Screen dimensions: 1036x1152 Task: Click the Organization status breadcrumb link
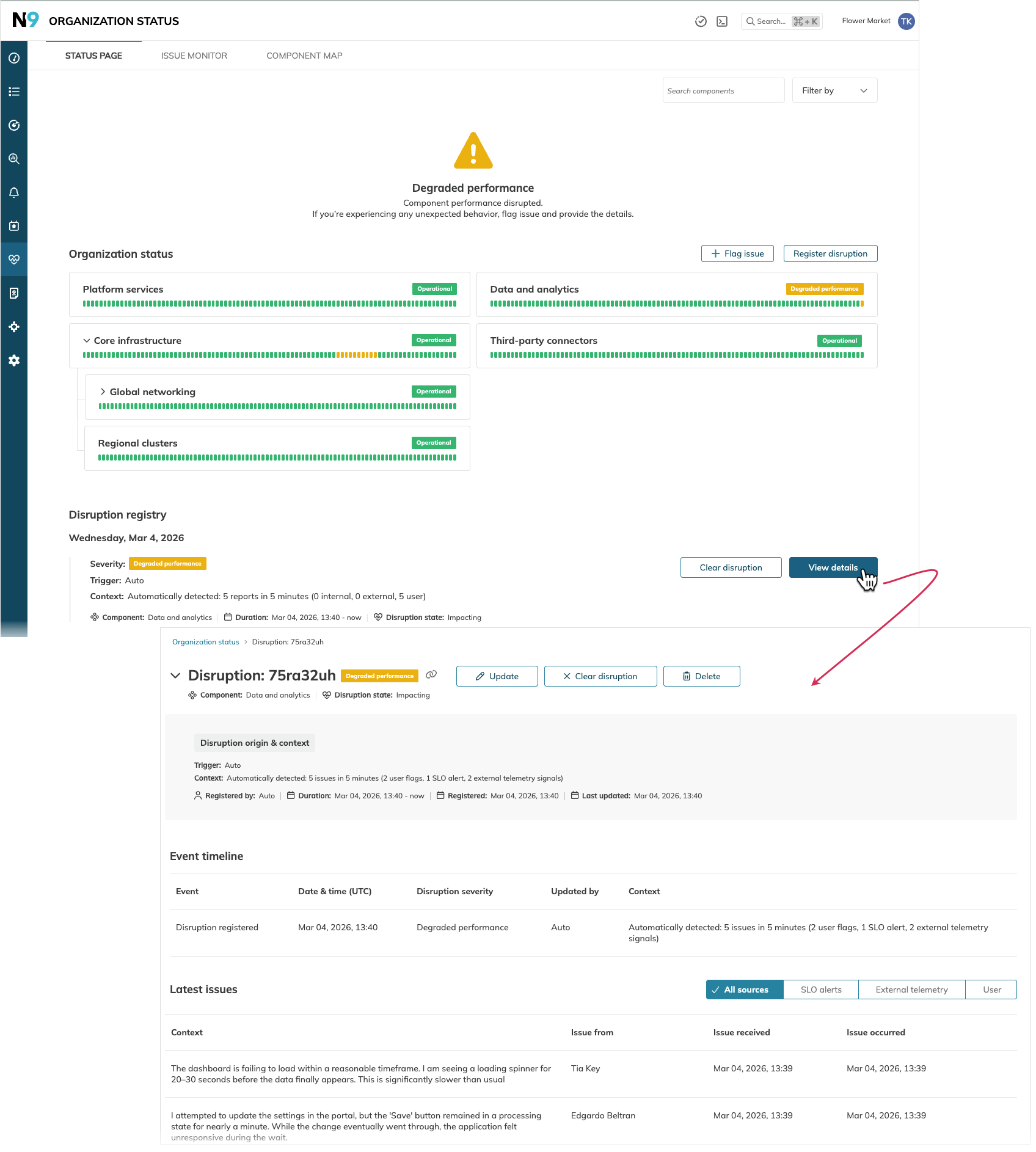(205, 642)
